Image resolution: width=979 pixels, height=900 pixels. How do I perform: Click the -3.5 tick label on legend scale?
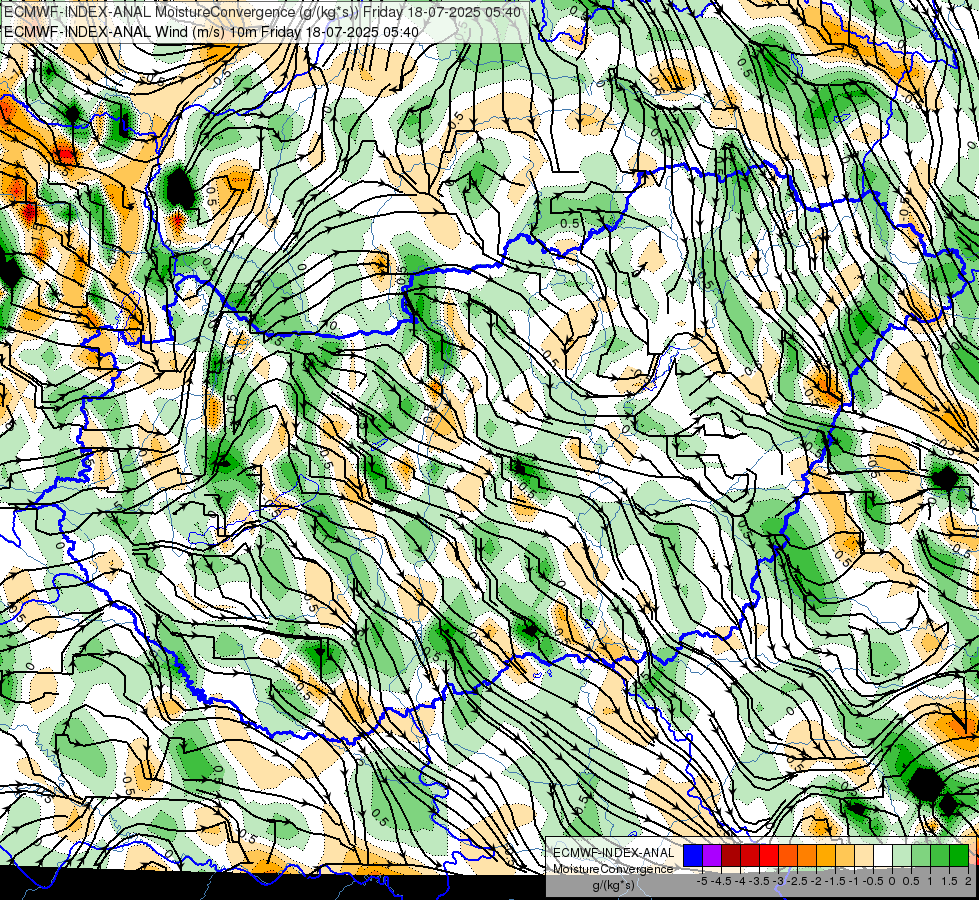(x=759, y=881)
